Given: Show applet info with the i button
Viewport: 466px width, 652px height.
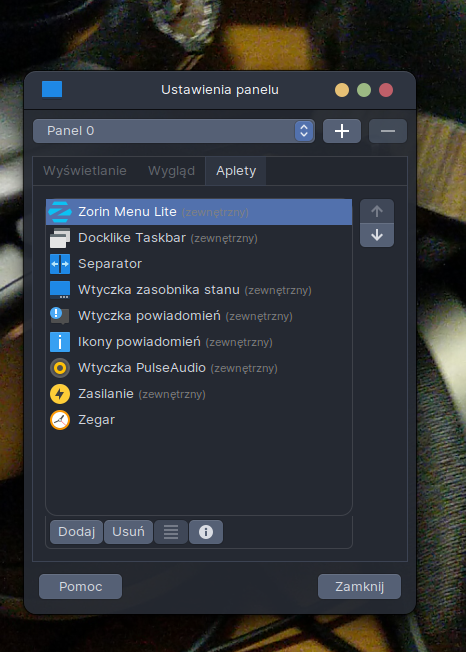Looking at the screenshot, I should click(x=206, y=532).
